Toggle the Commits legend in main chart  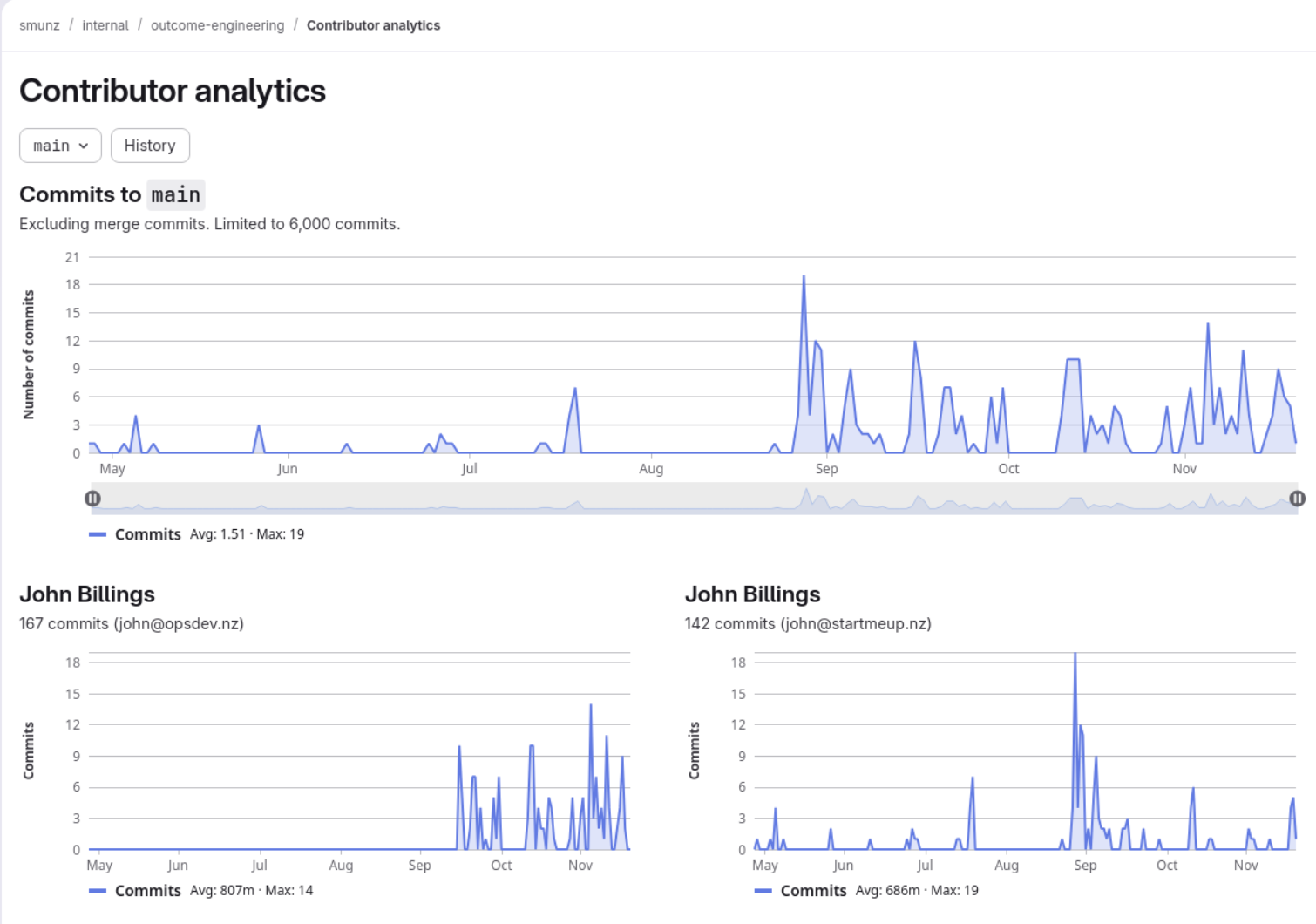tap(147, 534)
